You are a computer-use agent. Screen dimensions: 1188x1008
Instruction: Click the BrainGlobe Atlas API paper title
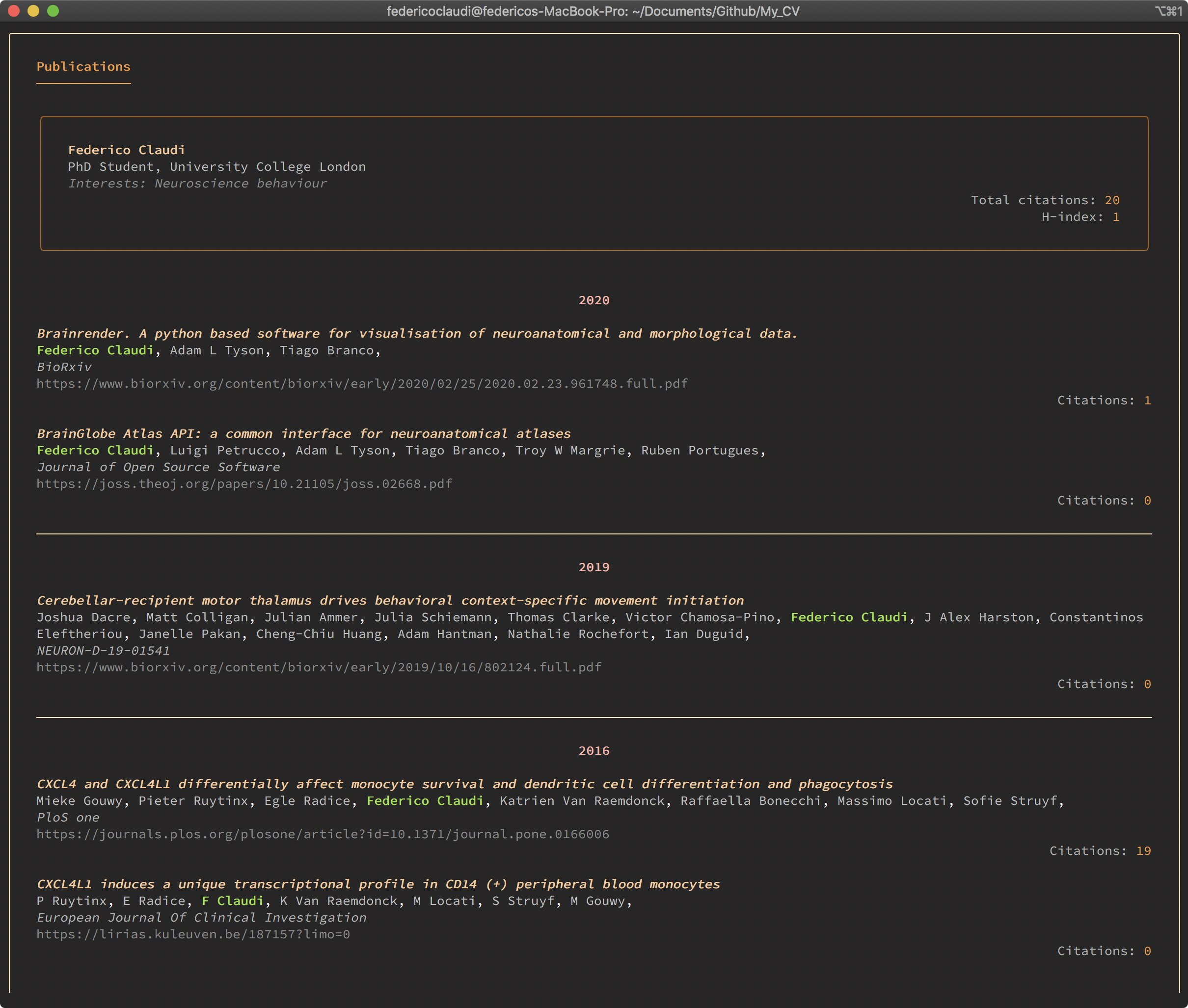coord(303,433)
